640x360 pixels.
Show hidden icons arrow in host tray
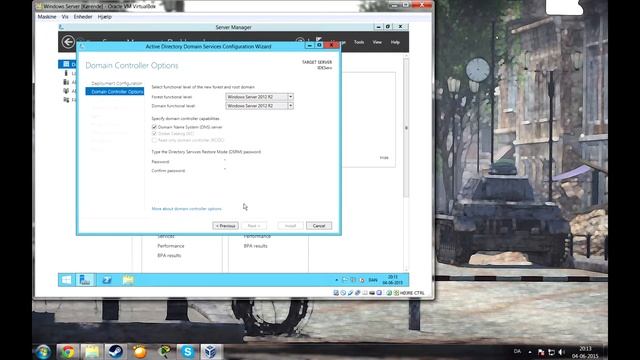[x=530, y=352]
